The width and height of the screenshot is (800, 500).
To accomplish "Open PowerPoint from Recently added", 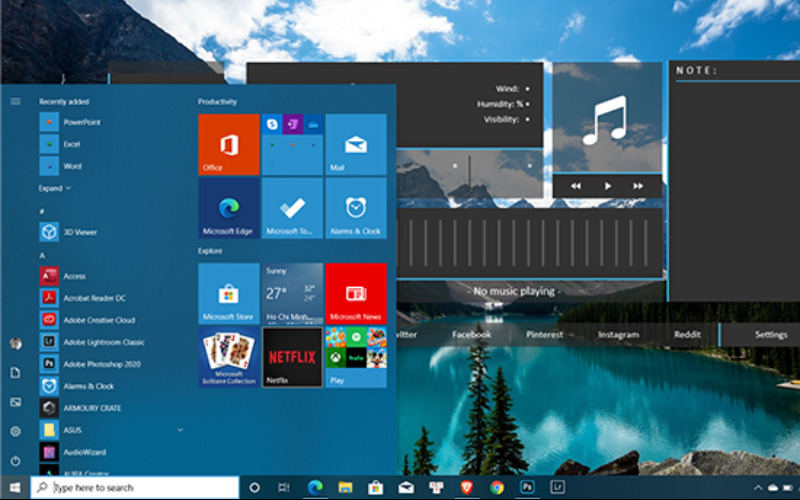I will pyautogui.click(x=70, y=122).
